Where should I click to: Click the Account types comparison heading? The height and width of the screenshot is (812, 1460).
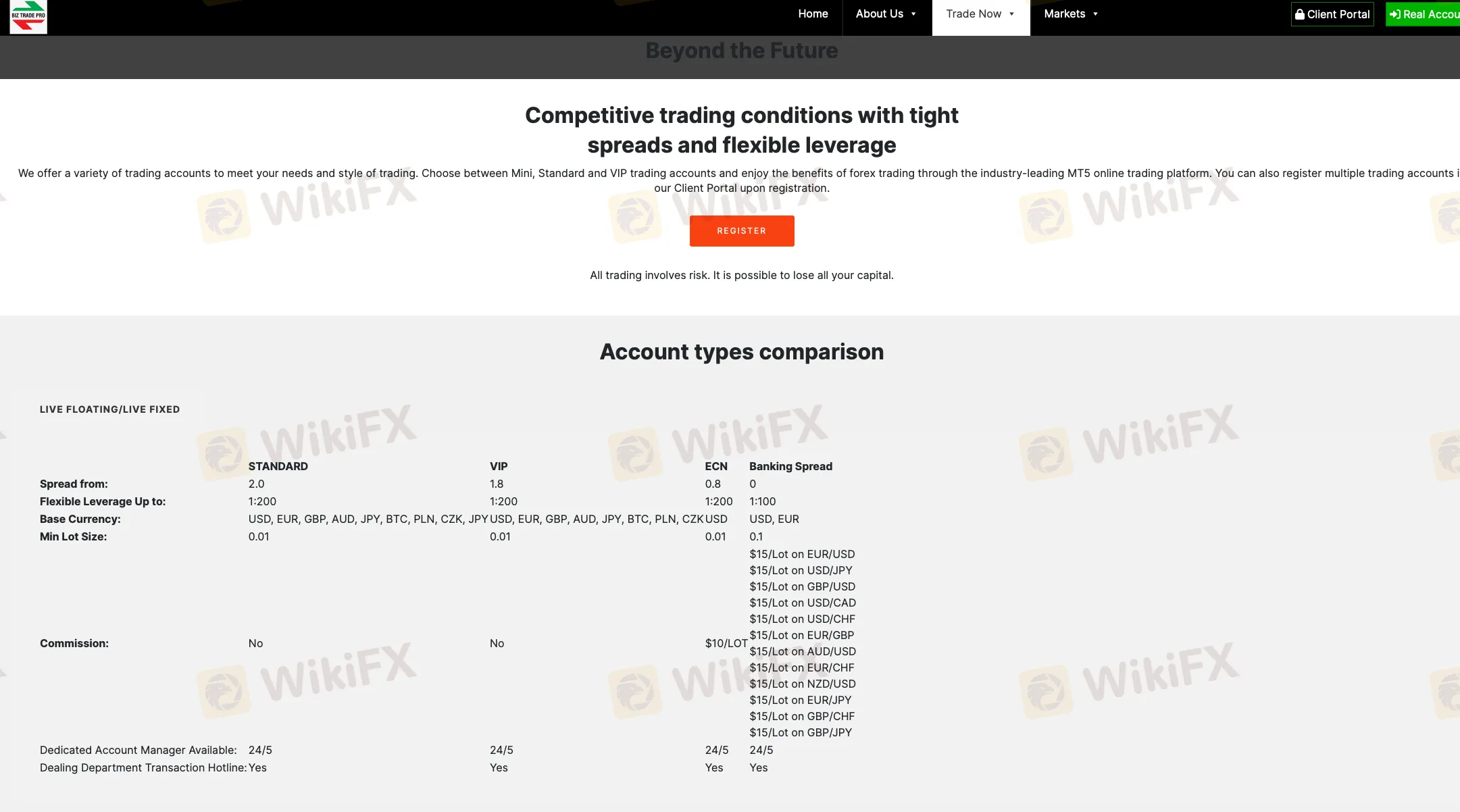(741, 352)
